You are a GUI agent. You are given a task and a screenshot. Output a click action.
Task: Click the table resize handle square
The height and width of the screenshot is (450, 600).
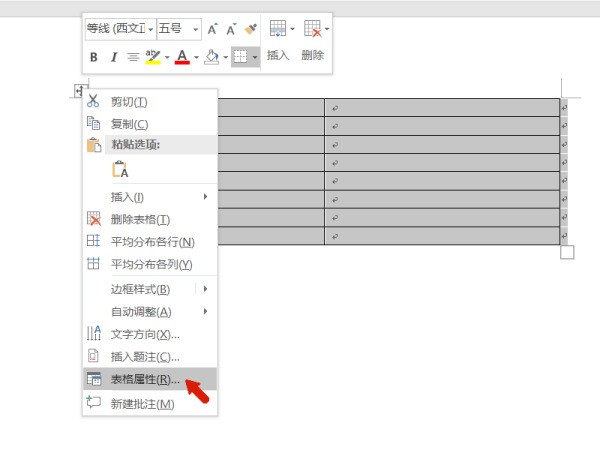coord(567,252)
